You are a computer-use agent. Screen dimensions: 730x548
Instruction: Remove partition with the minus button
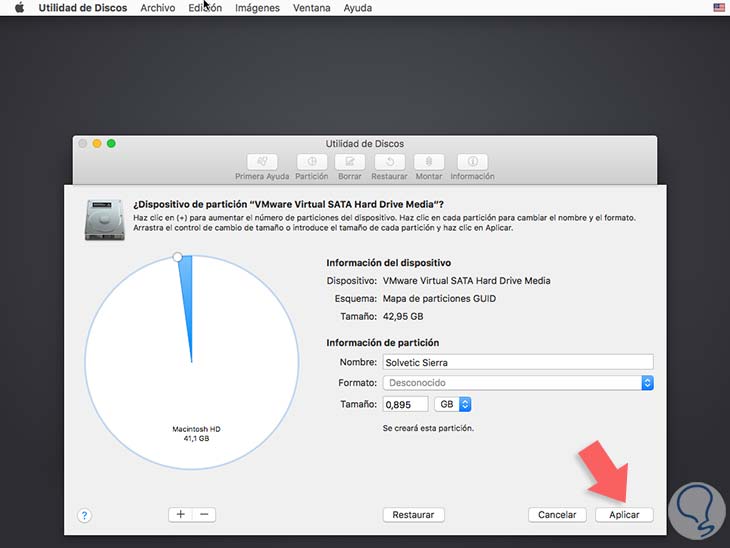(204, 514)
